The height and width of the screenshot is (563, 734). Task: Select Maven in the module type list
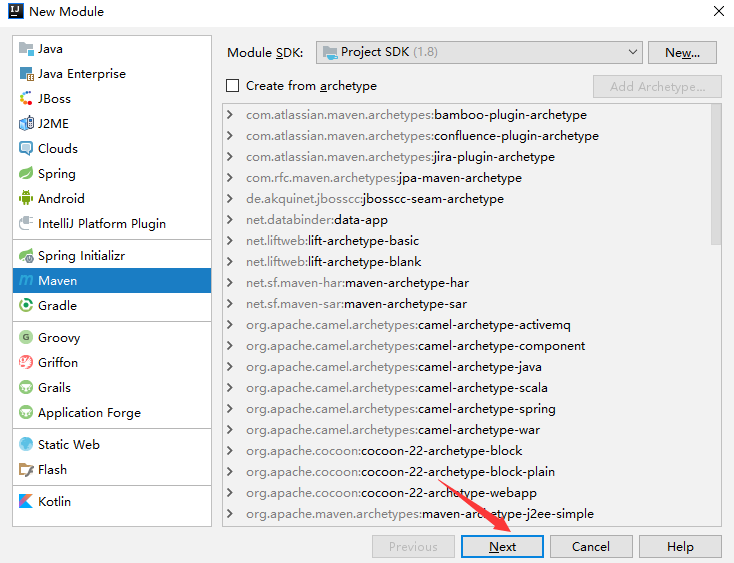(112, 281)
